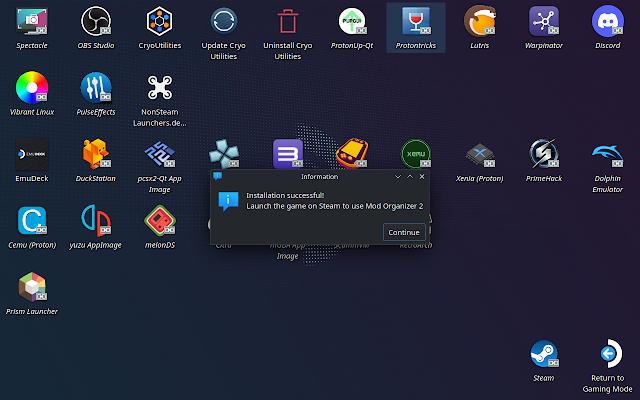
Task: Launch Xenia (Proton) desktop icon
Action: [480, 155]
